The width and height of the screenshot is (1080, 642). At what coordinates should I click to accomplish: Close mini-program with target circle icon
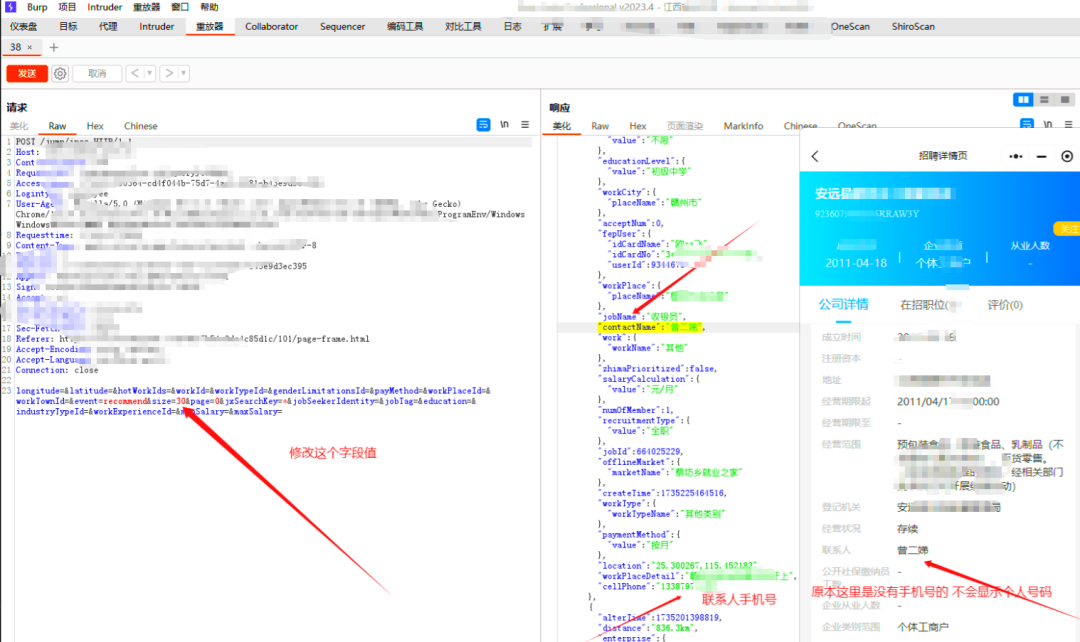(1067, 156)
